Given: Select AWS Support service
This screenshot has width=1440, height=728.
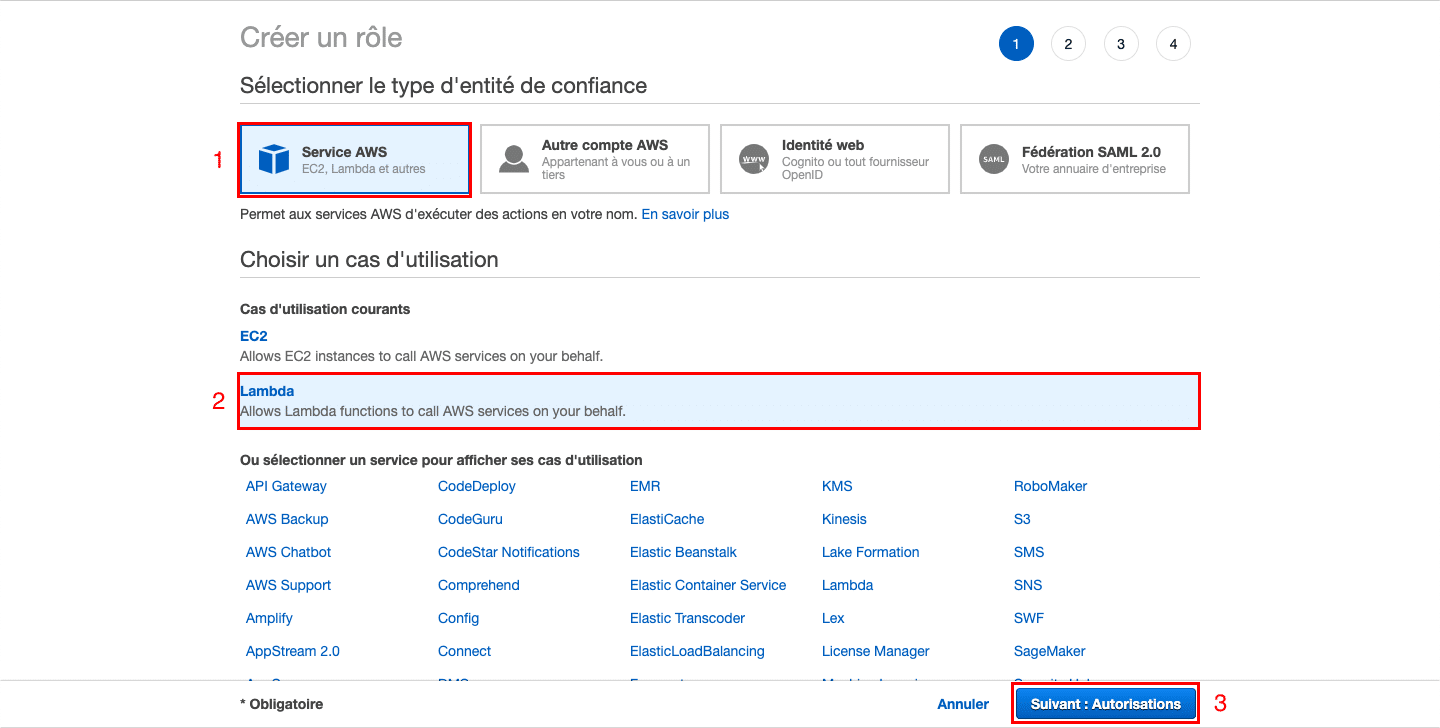Looking at the screenshot, I should pos(288,585).
